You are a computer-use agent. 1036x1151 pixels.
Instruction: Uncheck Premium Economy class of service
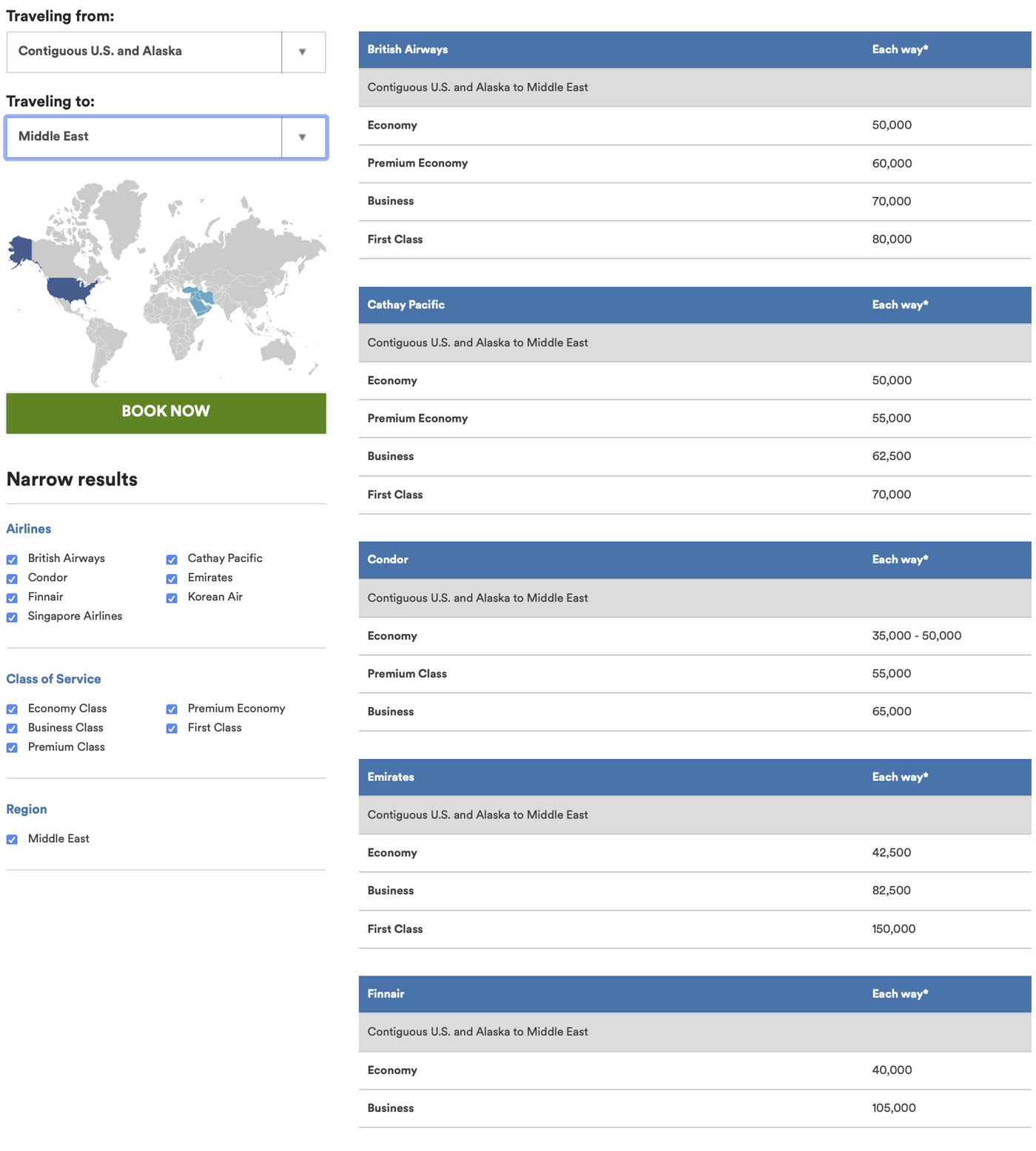172,709
